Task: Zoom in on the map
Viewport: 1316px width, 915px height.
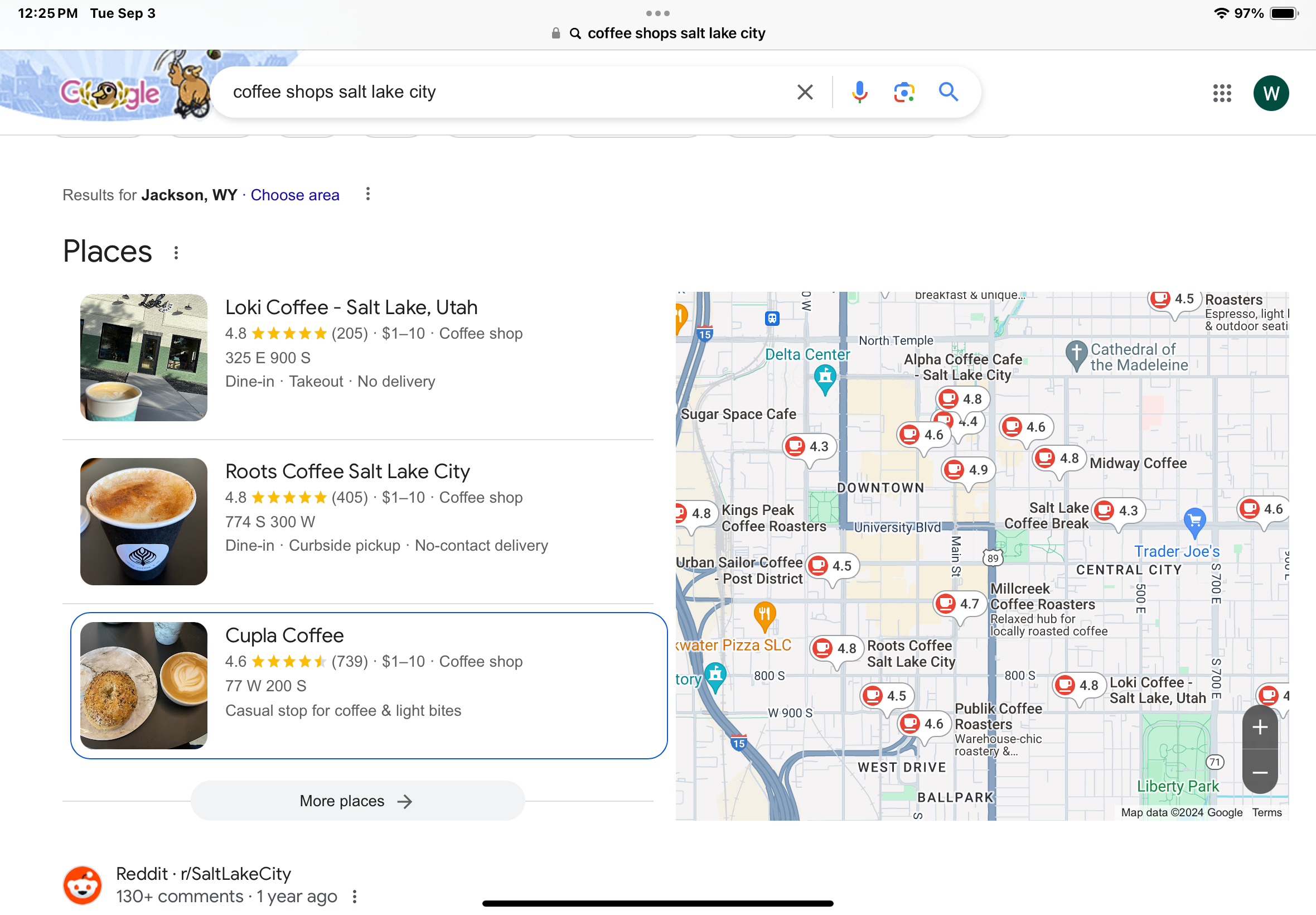Action: pyautogui.click(x=1259, y=727)
